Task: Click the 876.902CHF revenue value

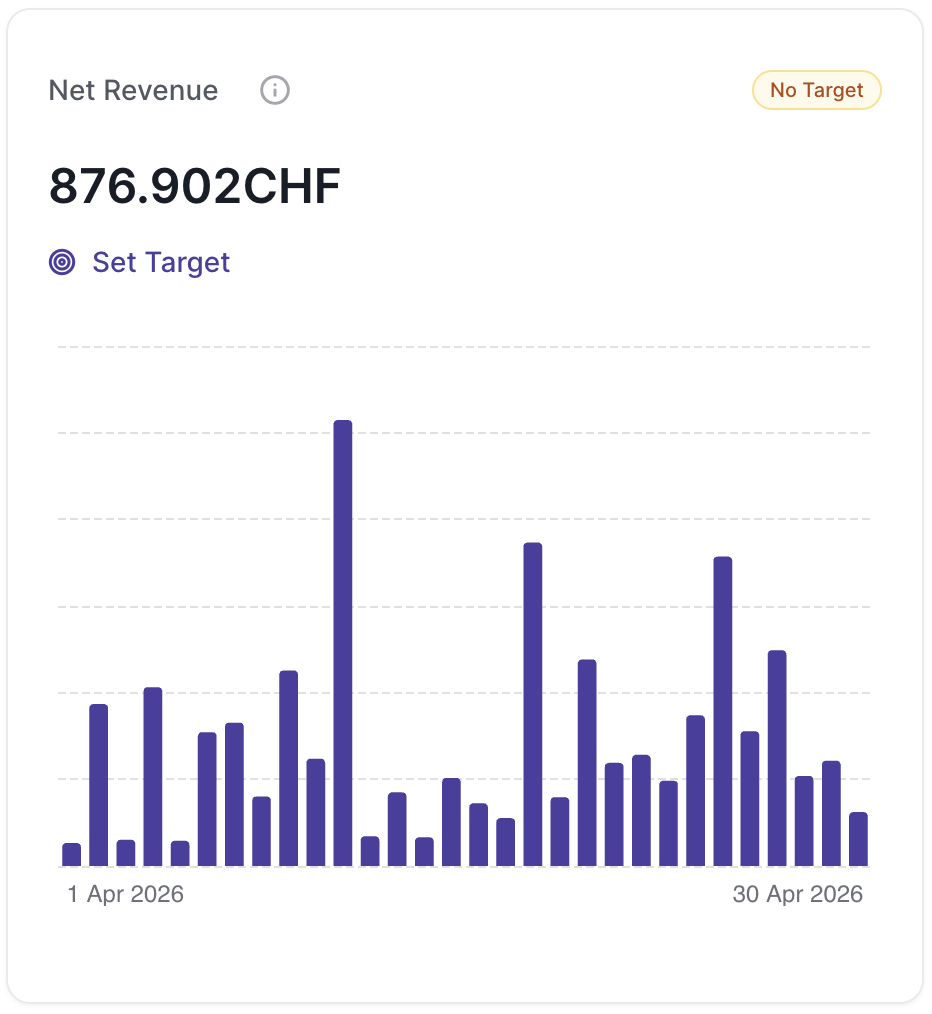Action: [195, 186]
